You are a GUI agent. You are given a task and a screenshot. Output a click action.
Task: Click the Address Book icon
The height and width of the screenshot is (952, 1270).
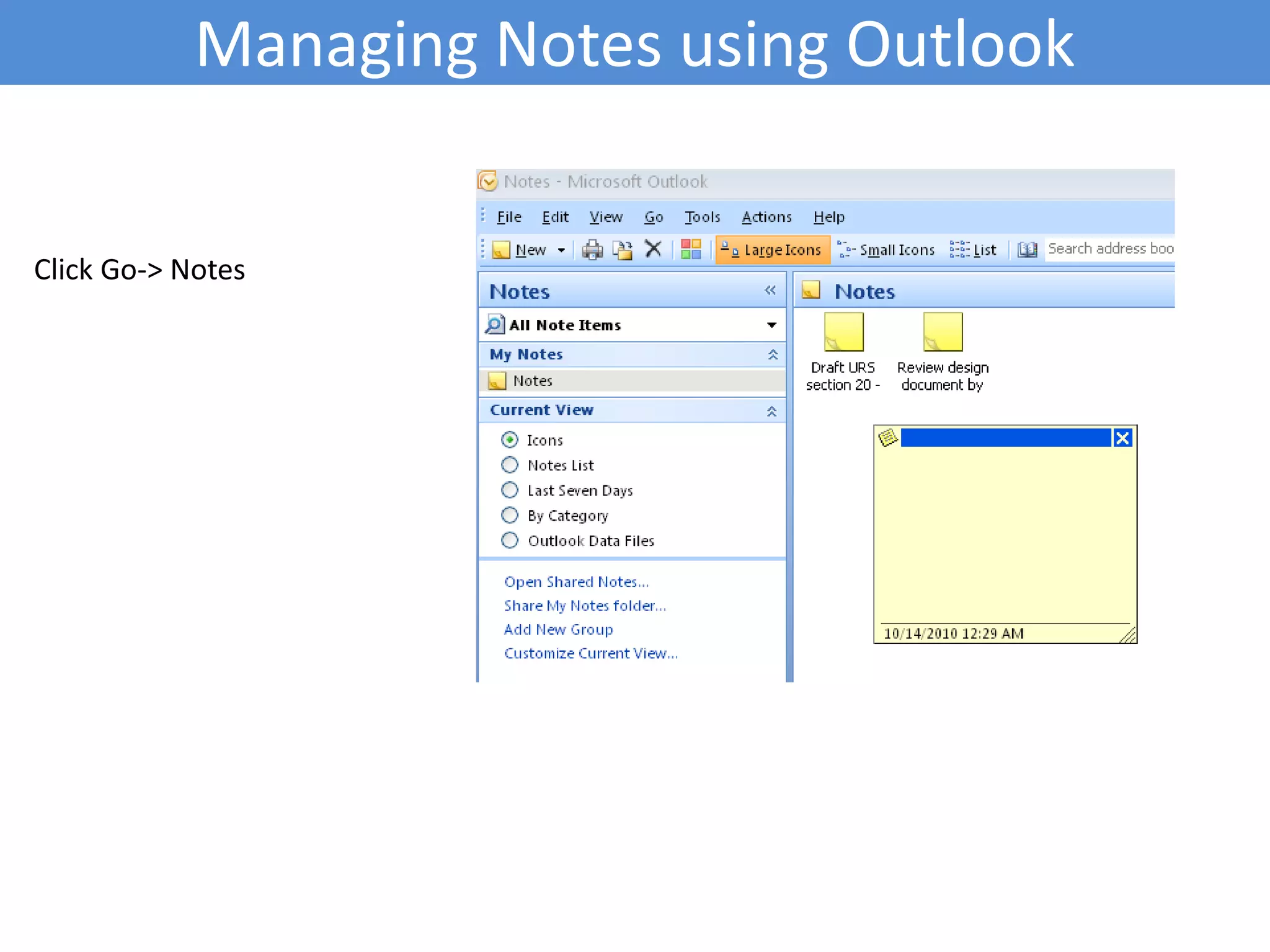[x=1027, y=250]
